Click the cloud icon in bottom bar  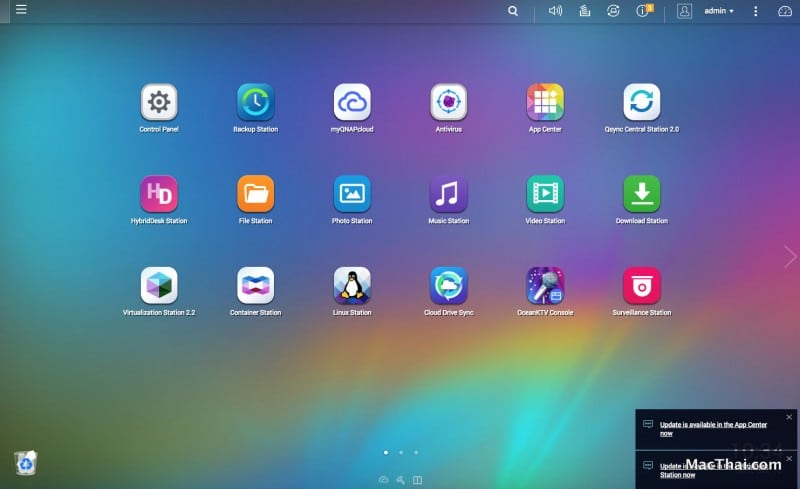pyautogui.click(x=384, y=480)
